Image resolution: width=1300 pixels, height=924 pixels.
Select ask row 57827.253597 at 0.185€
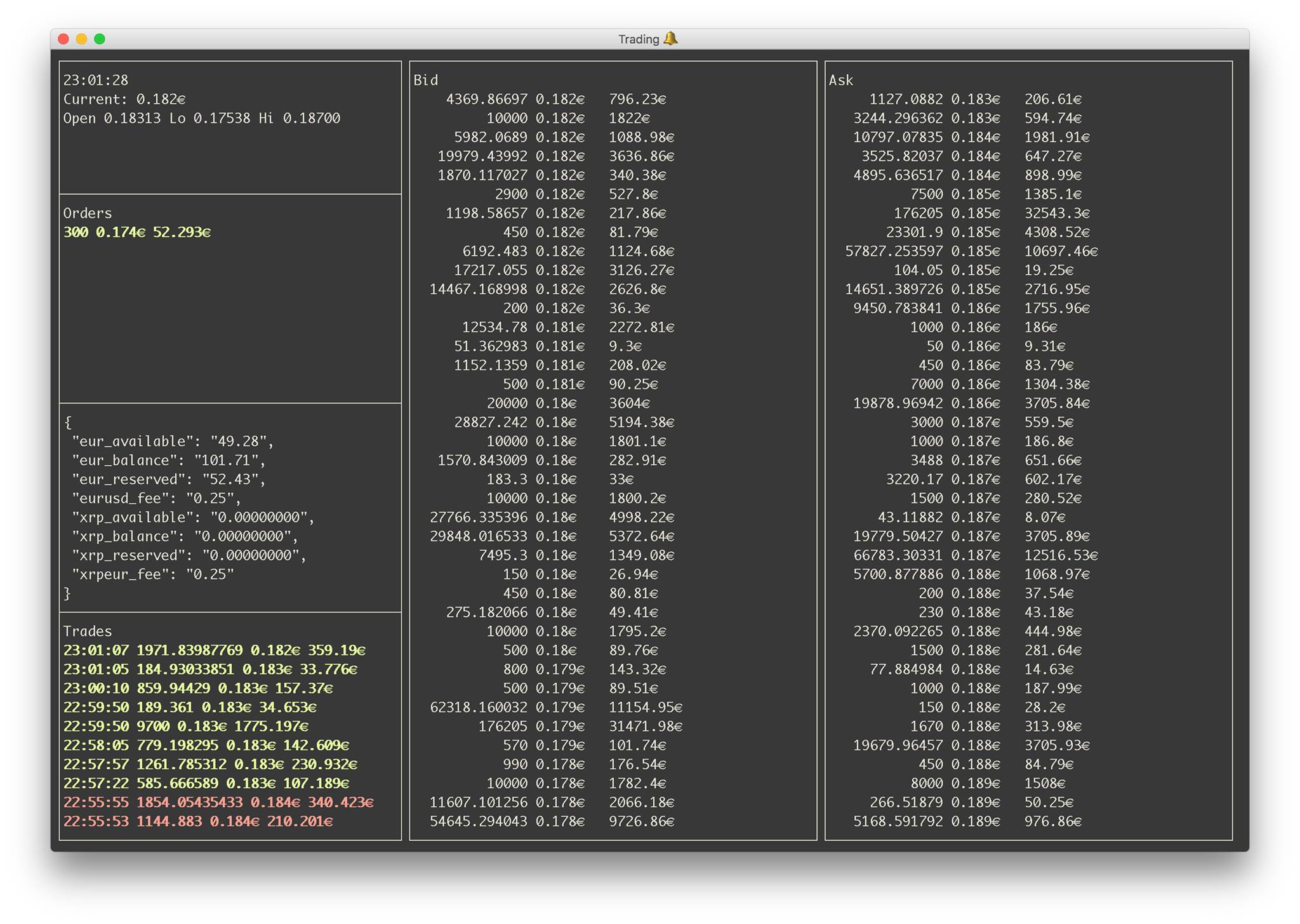point(972,251)
